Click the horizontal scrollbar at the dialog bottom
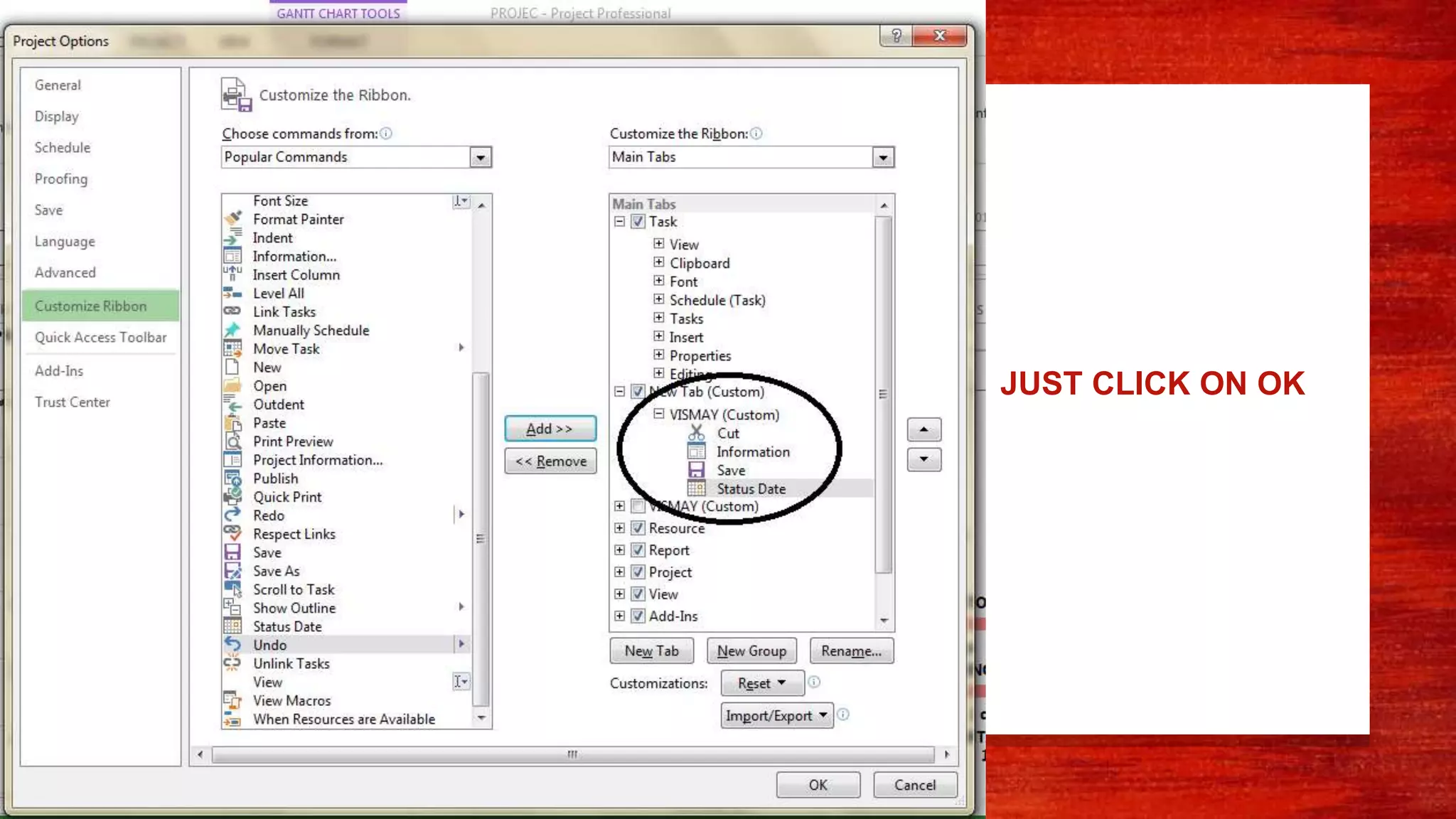The image size is (1456, 819). (572, 754)
